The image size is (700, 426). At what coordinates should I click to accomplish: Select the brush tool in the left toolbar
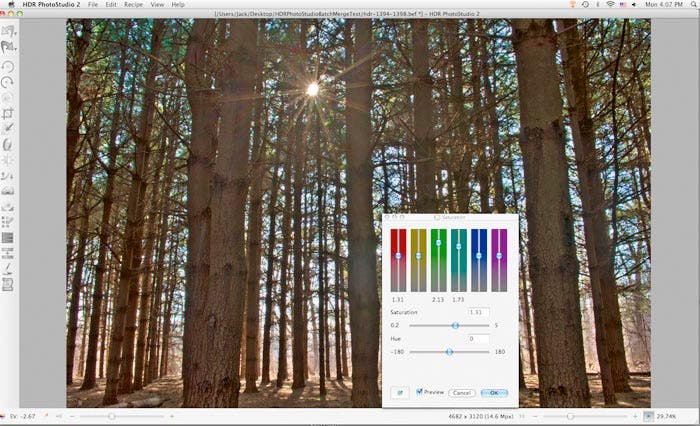point(8,128)
